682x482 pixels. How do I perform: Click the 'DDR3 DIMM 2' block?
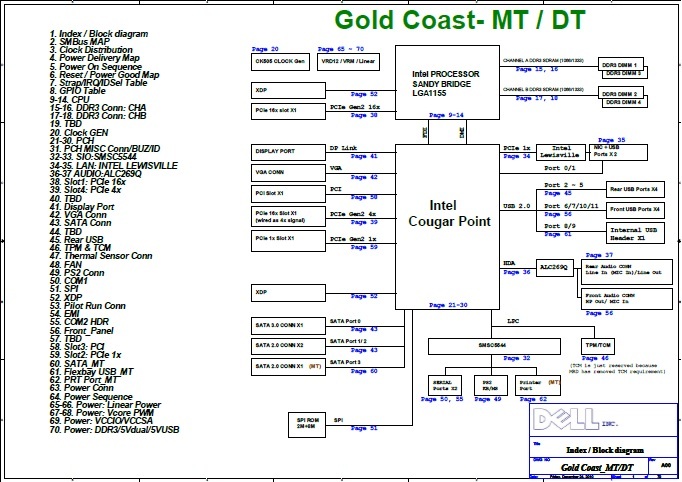pyautogui.click(x=621, y=93)
